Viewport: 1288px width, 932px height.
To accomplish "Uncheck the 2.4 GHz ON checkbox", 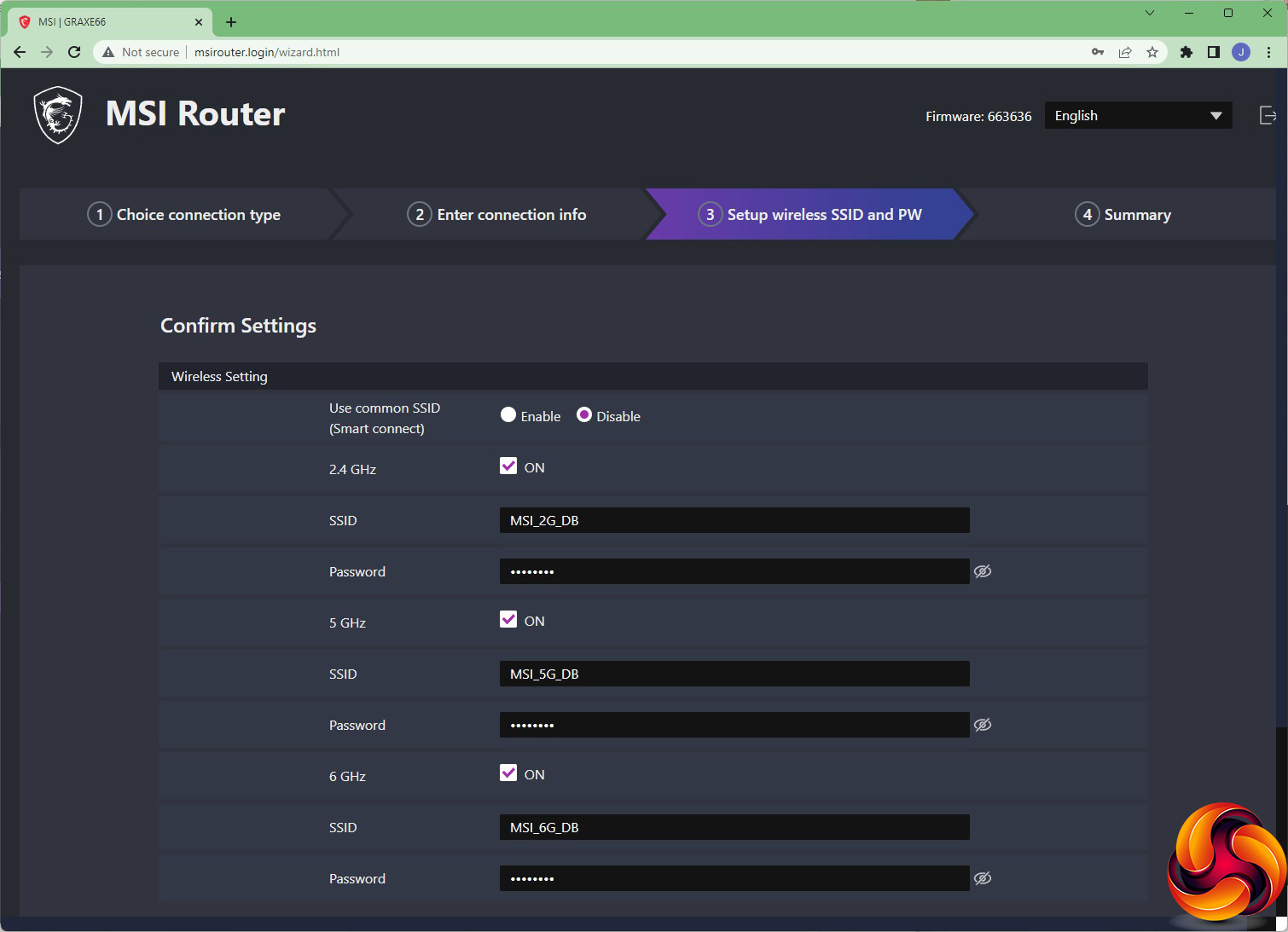I will coord(508,466).
